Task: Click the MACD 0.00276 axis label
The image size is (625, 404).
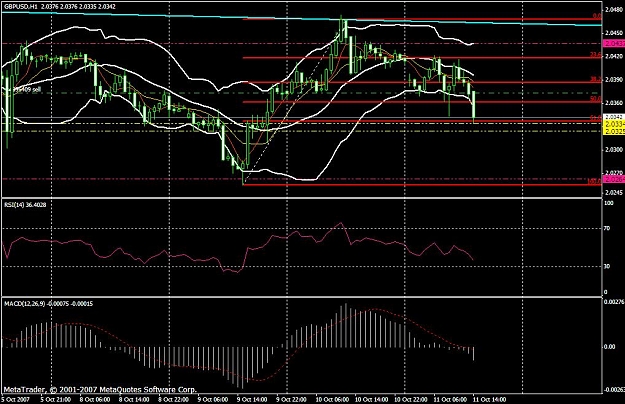Action: (x=613, y=302)
